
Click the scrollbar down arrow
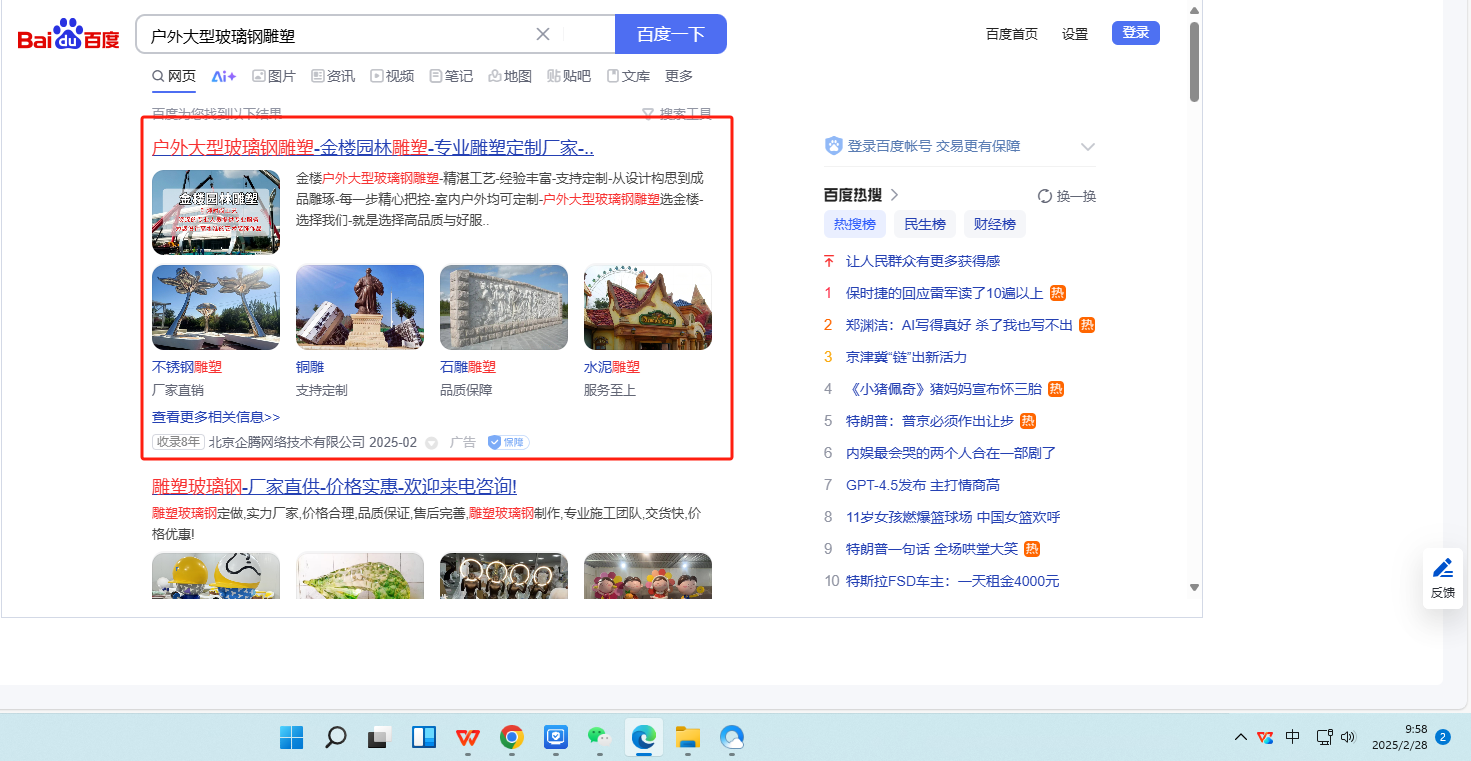(x=1194, y=587)
